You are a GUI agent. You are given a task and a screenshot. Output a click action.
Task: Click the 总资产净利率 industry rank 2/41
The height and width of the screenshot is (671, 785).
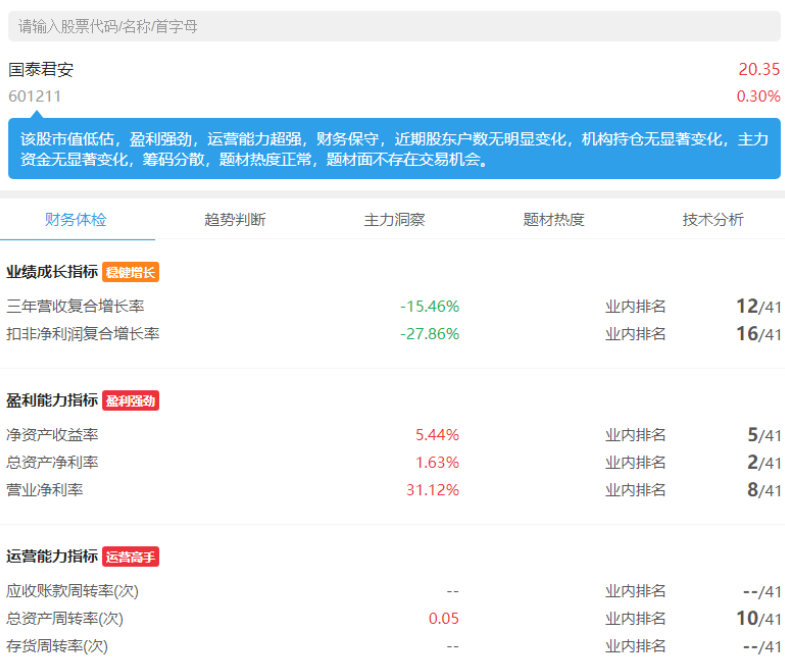point(762,462)
